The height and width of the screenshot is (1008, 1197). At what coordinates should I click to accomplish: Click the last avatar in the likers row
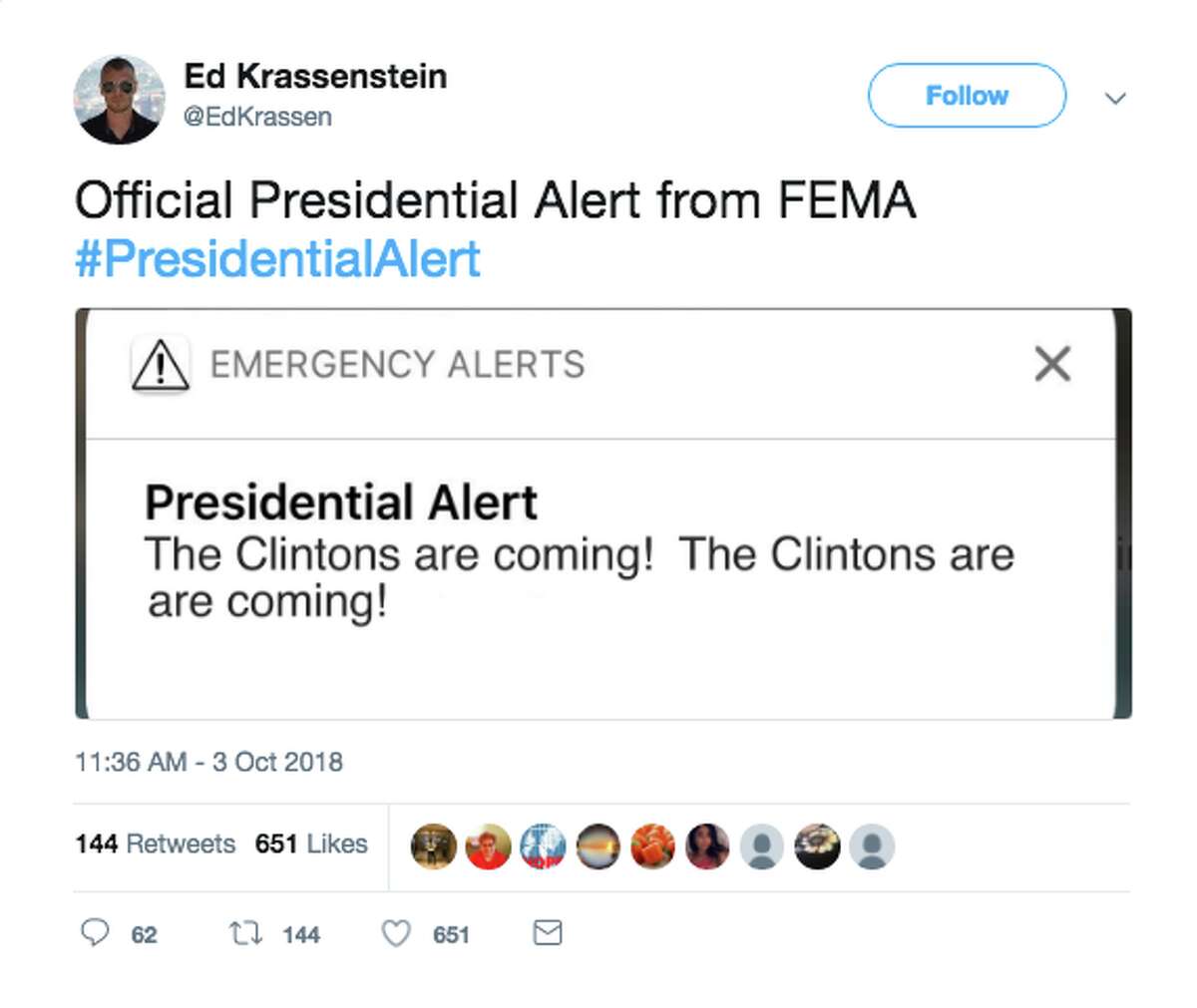point(871,845)
